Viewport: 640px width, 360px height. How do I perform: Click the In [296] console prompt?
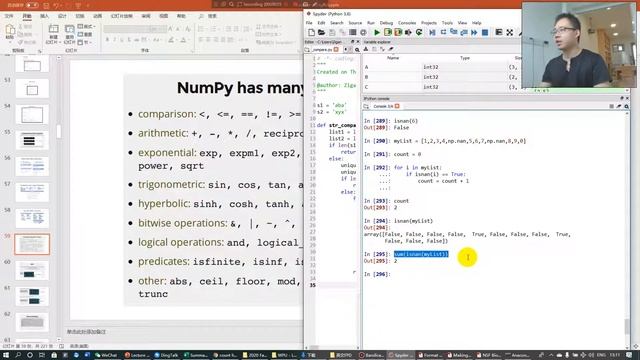pyautogui.click(x=377, y=274)
